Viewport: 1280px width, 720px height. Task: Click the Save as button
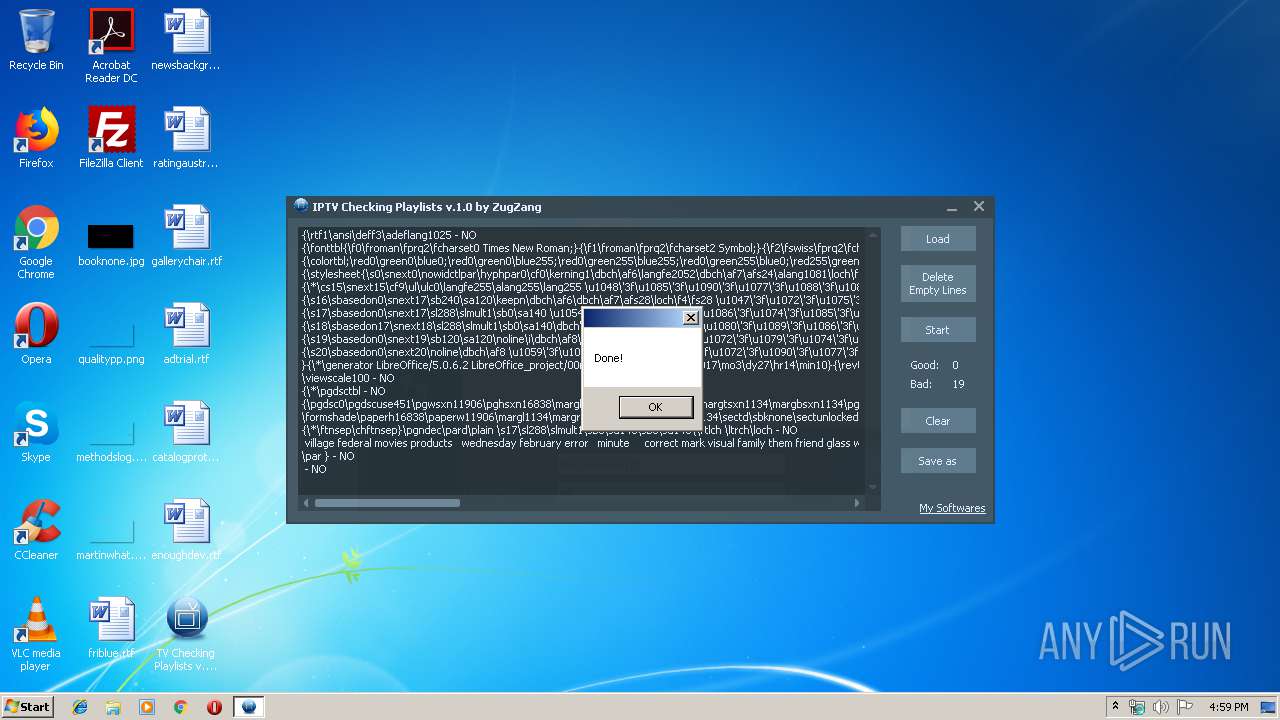937,461
